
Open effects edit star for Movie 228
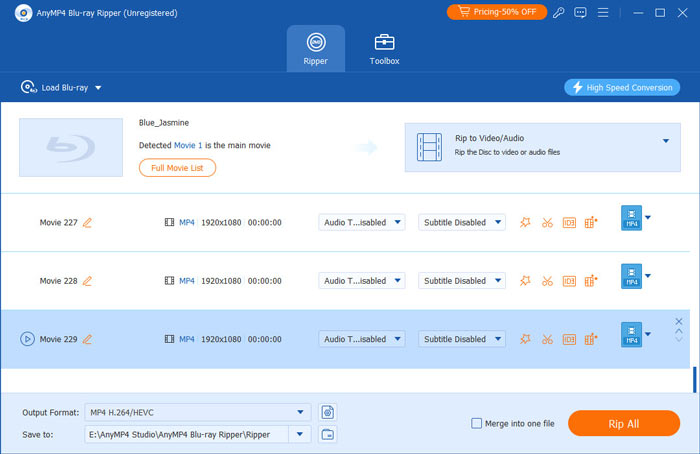(x=525, y=281)
